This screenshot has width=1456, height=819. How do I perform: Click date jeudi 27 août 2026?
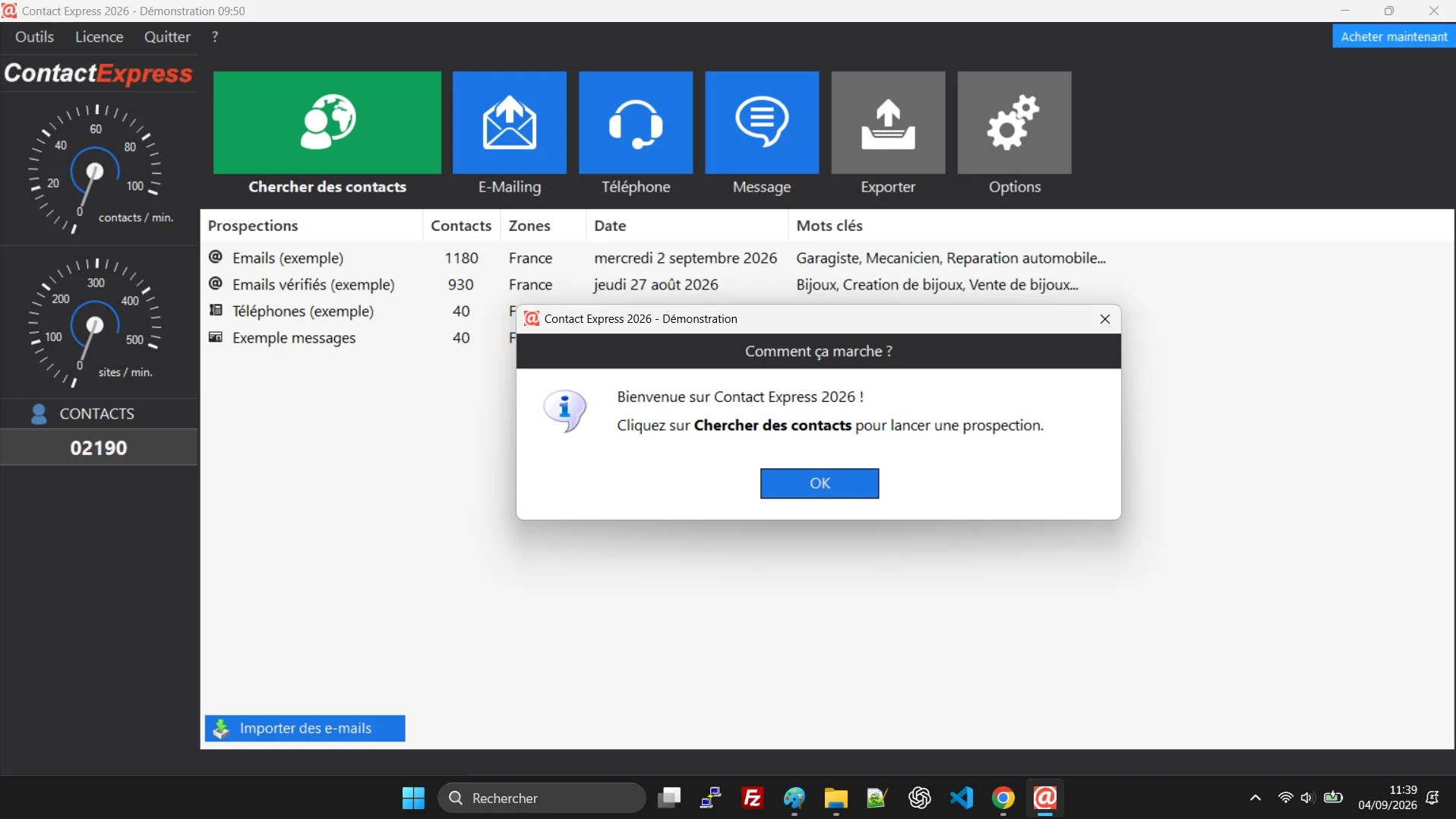[656, 285]
